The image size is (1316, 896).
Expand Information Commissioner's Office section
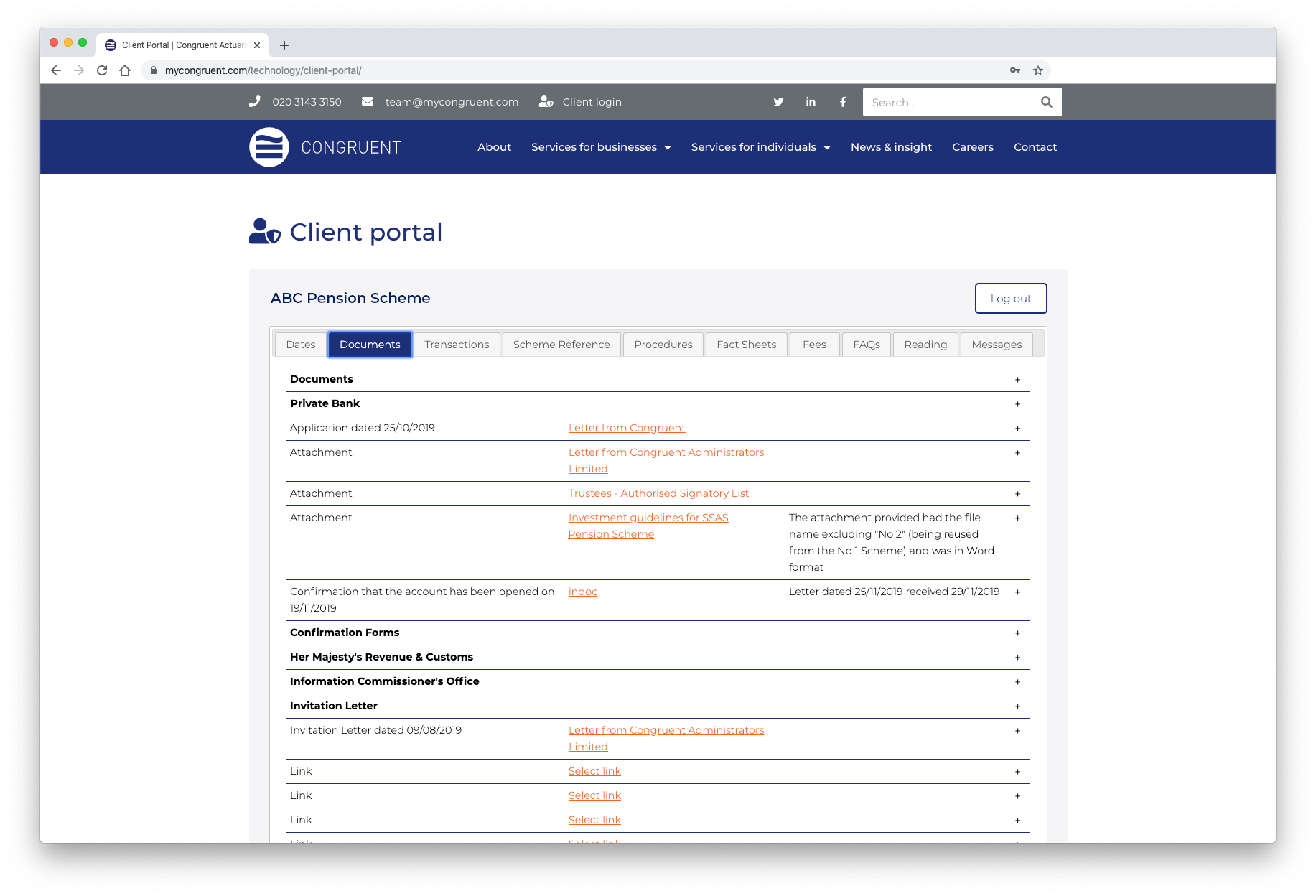(1017, 682)
